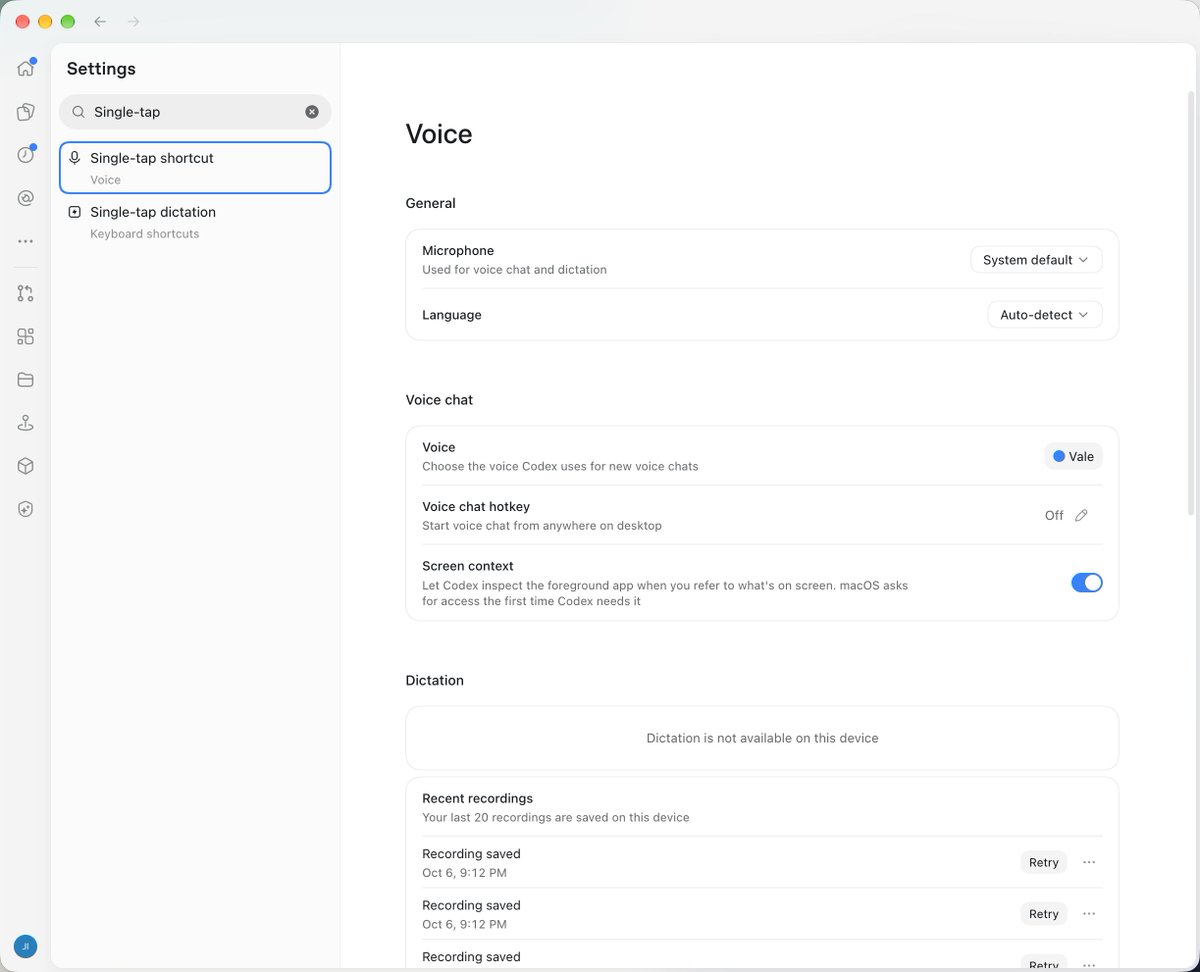Disable the Screen context toggle

(1086, 582)
